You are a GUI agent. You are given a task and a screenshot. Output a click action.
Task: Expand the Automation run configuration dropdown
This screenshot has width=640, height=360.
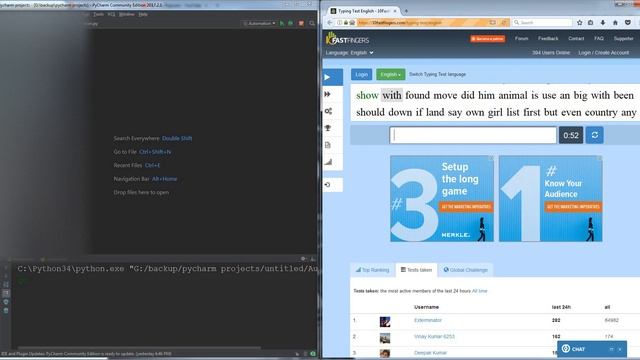pyautogui.click(x=259, y=23)
